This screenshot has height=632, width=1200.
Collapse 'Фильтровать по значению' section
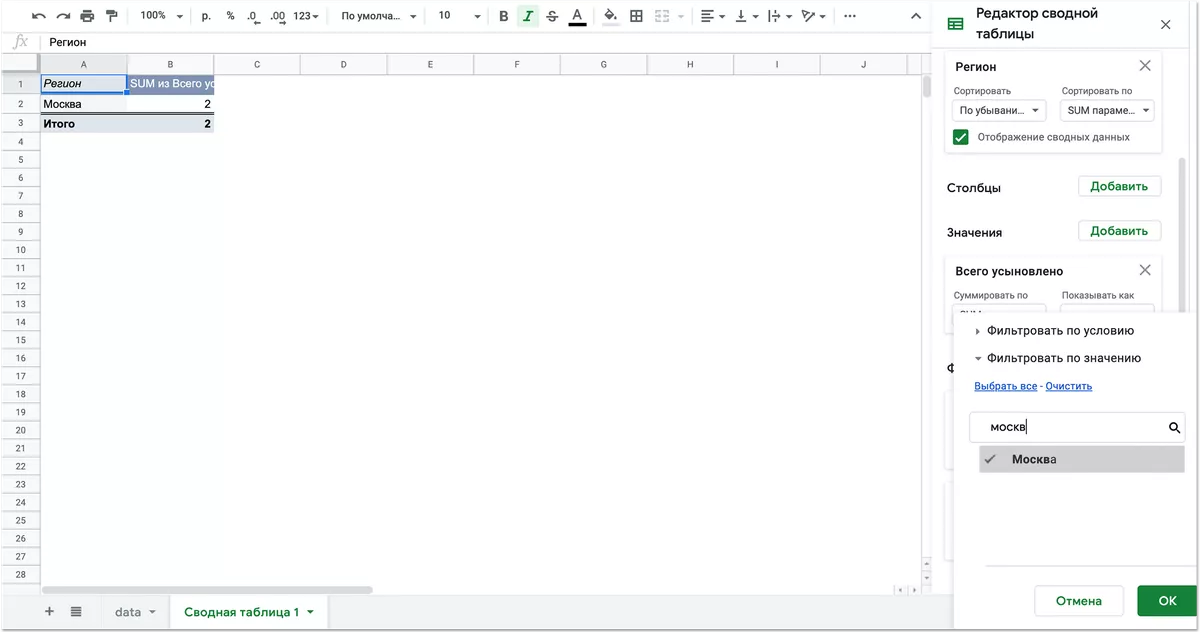pos(1058,358)
